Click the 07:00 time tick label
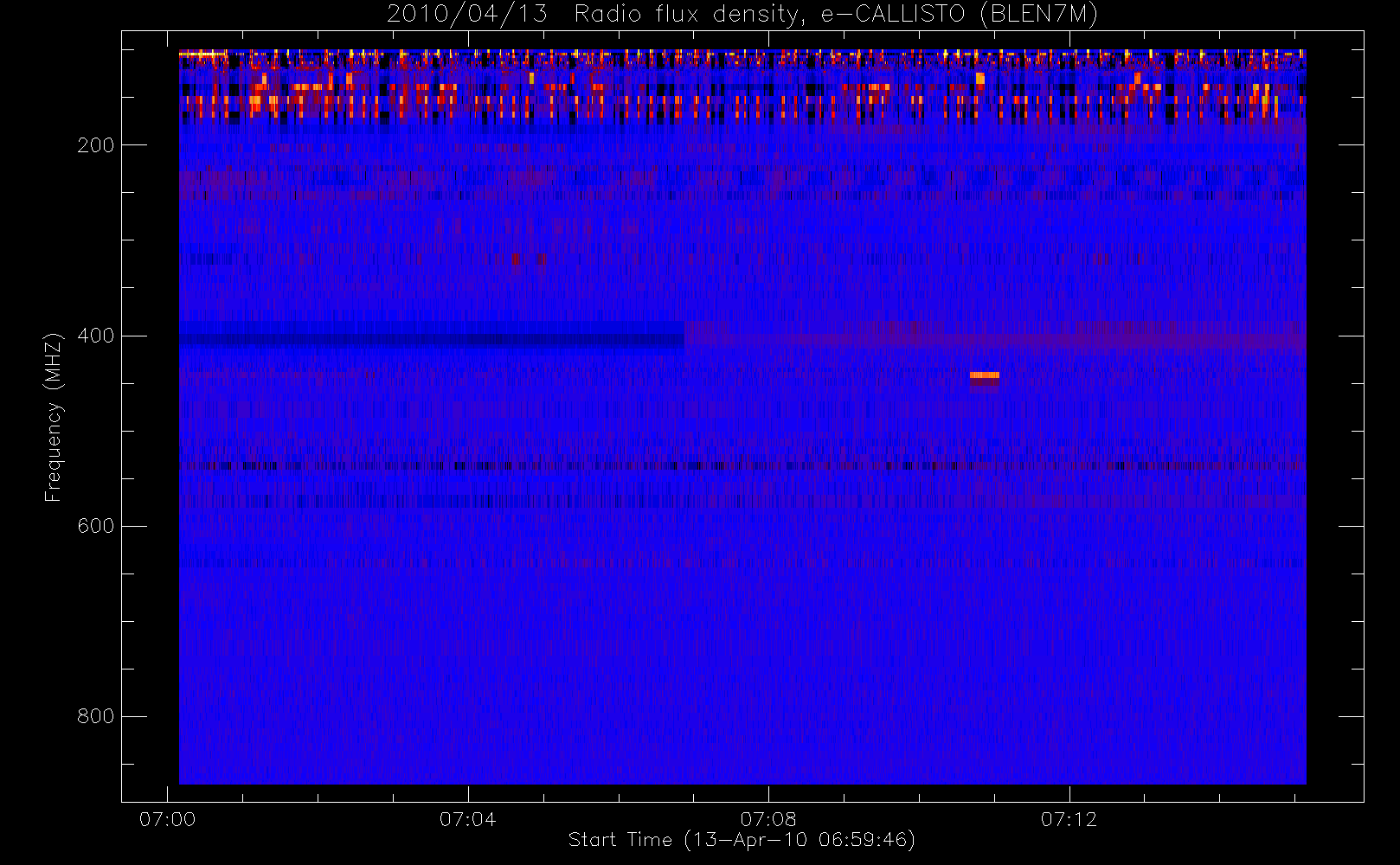Image resolution: width=1400 pixels, height=865 pixels. click(x=167, y=819)
